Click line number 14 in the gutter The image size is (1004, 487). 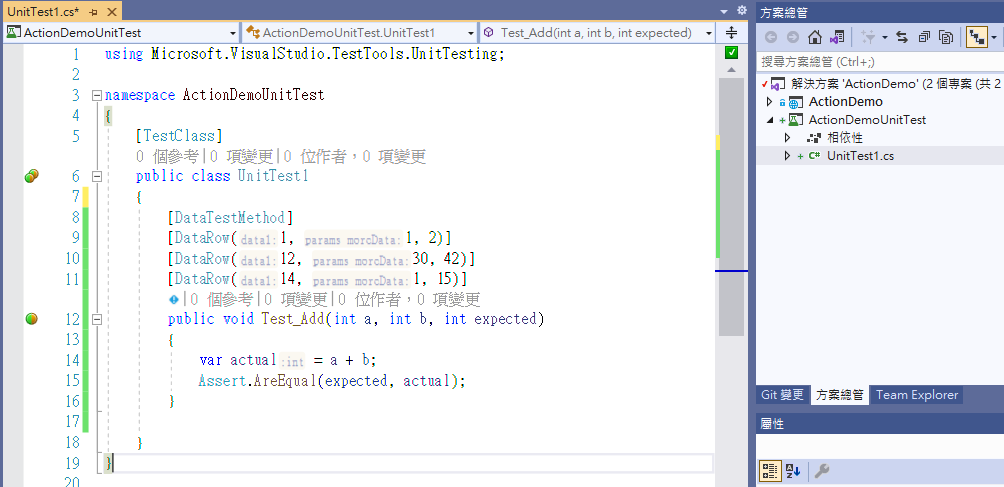pyautogui.click(x=72, y=360)
